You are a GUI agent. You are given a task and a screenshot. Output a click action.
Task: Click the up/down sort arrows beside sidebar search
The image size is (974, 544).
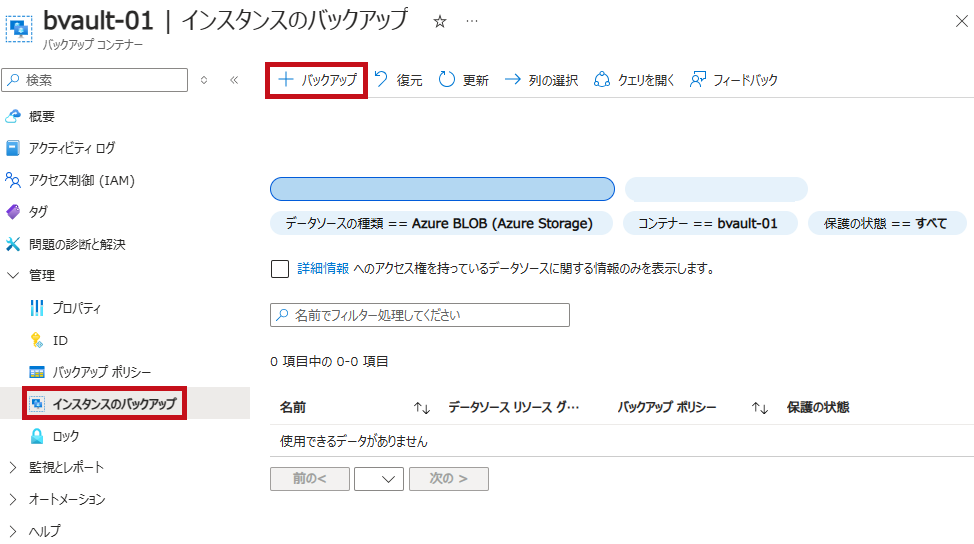click(204, 80)
